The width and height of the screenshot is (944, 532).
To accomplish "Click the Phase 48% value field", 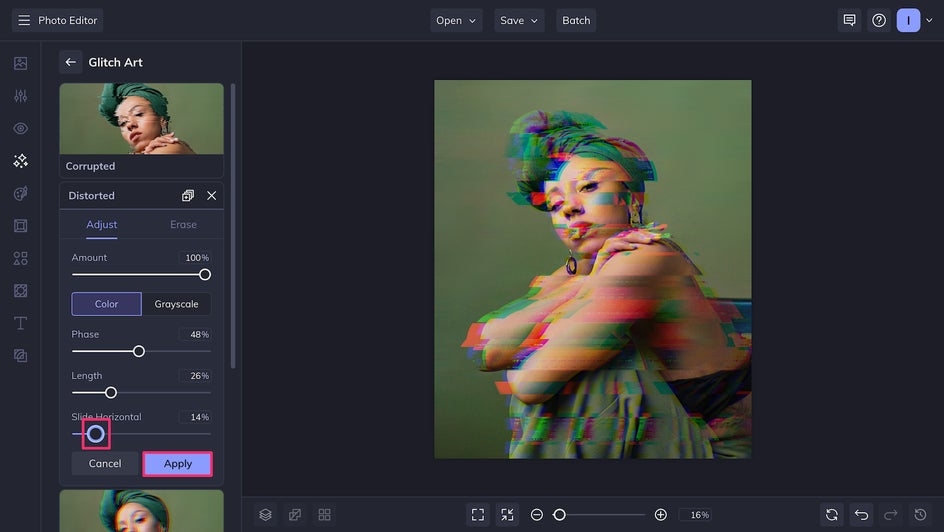I will 195,335.
